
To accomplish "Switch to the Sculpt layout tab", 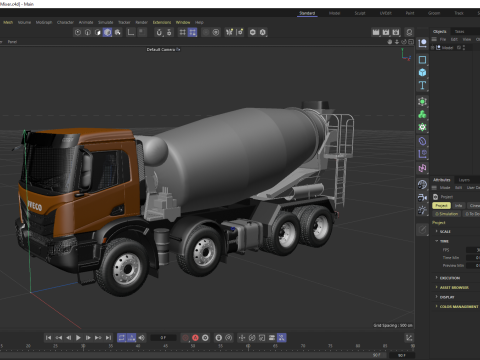I will [x=360, y=13].
